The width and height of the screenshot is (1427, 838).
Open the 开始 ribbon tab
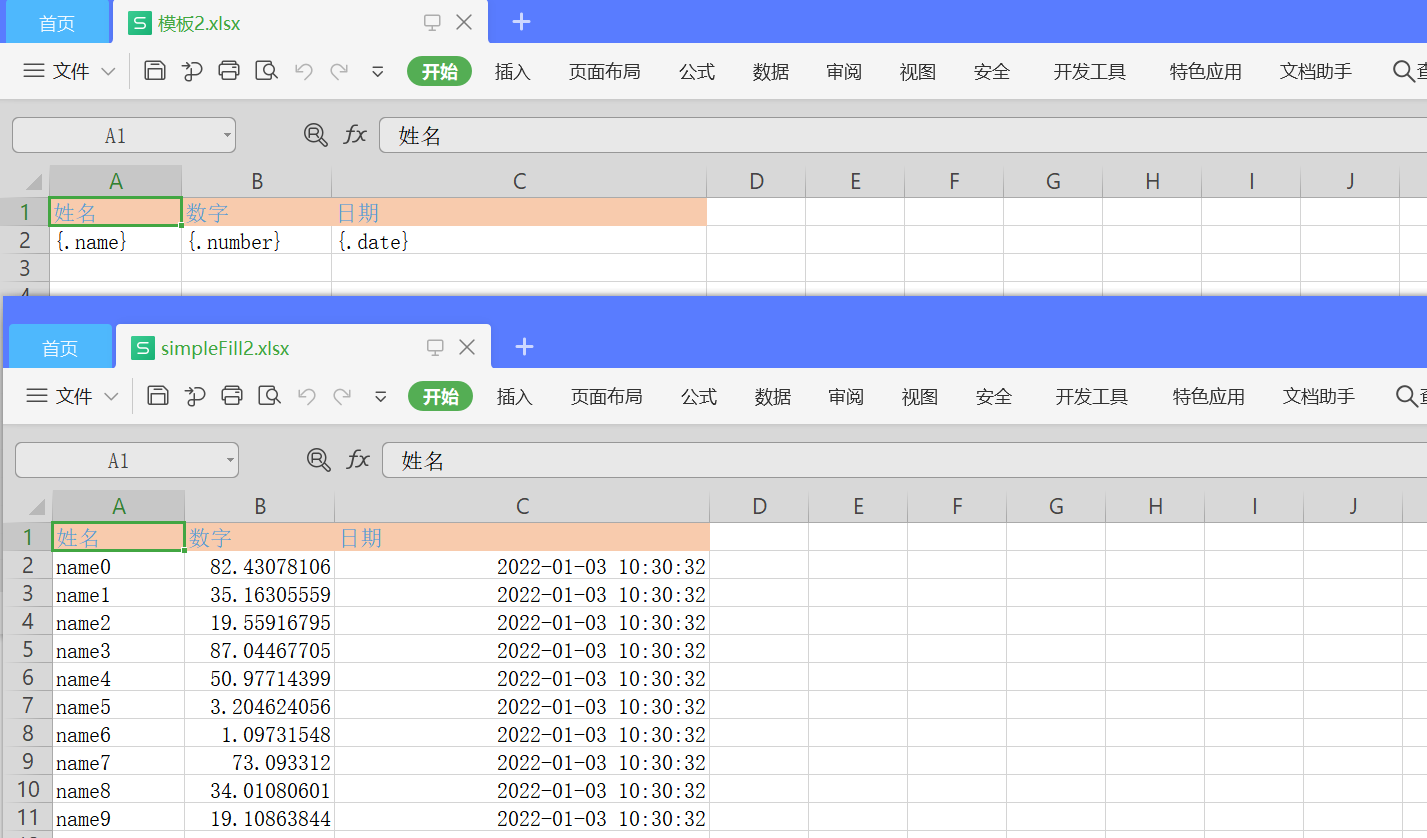439,70
